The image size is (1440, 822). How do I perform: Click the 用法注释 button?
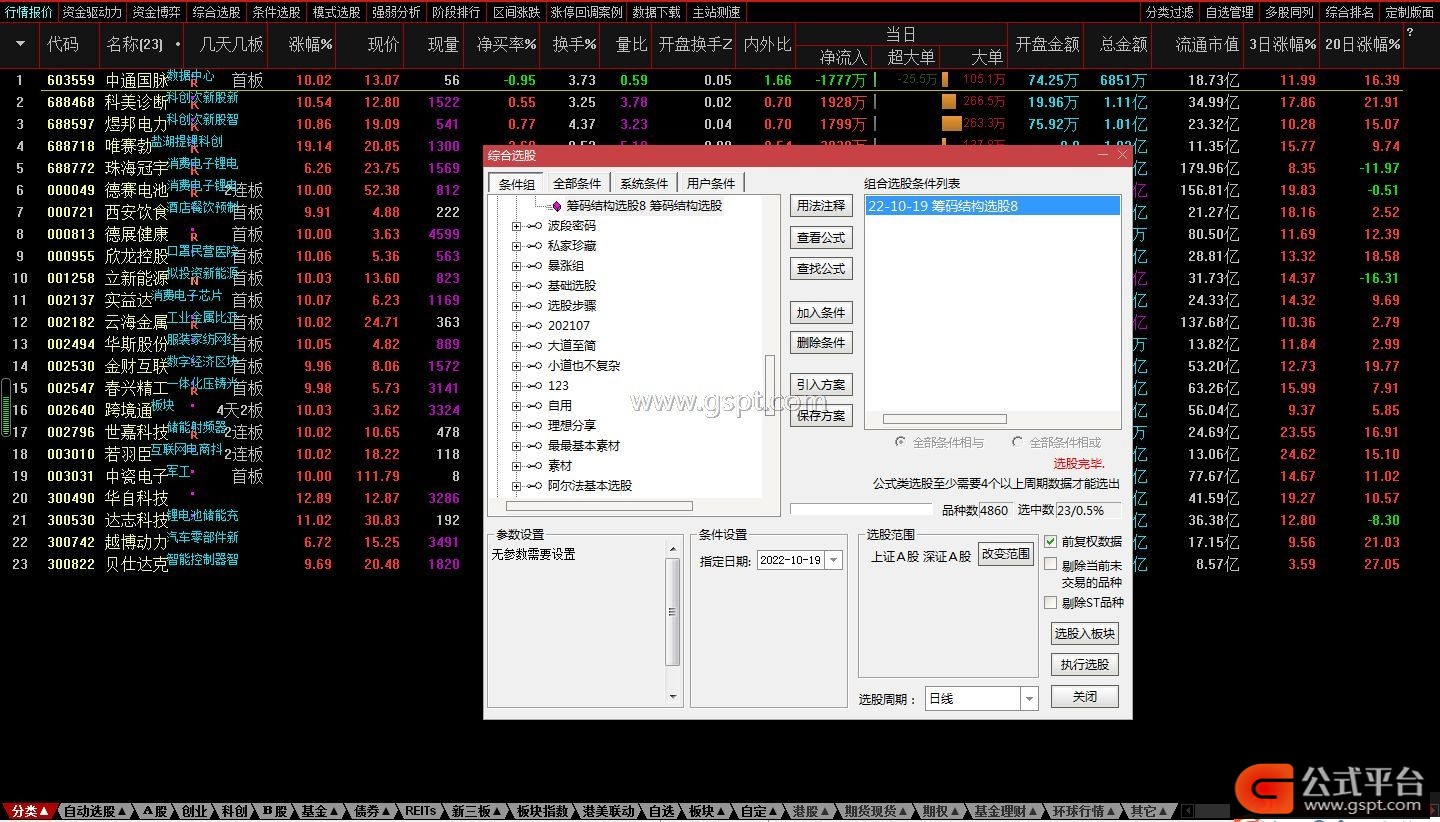(821, 206)
